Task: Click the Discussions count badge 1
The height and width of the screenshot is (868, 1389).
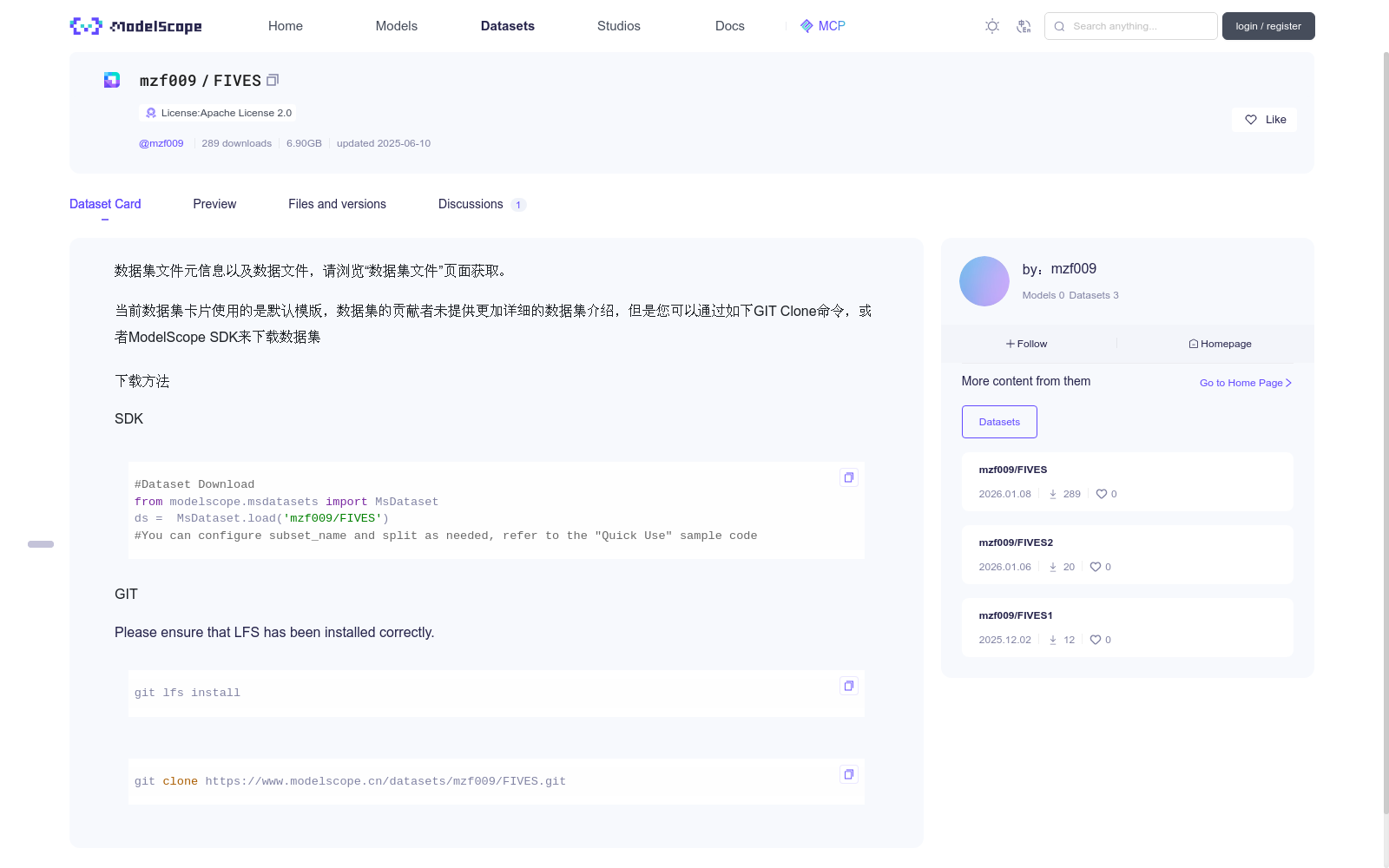Action: (x=518, y=205)
